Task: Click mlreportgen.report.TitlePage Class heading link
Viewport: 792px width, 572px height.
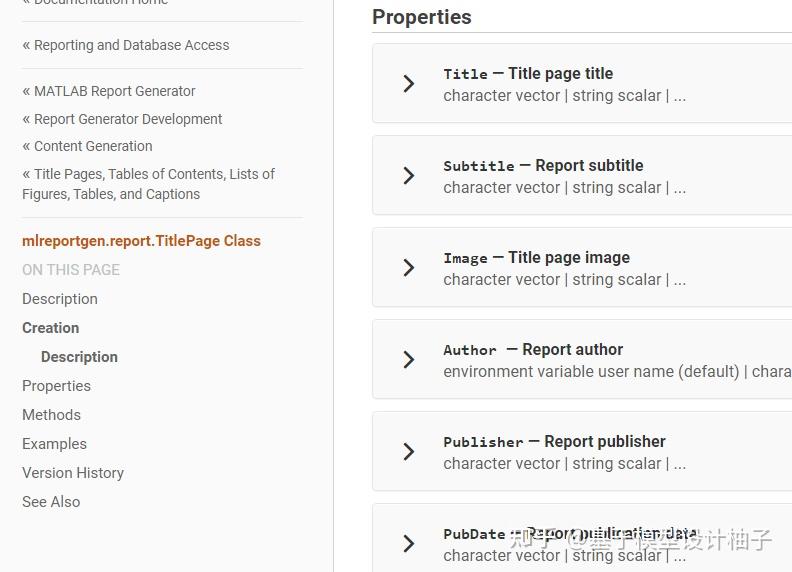Action: coord(141,241)
